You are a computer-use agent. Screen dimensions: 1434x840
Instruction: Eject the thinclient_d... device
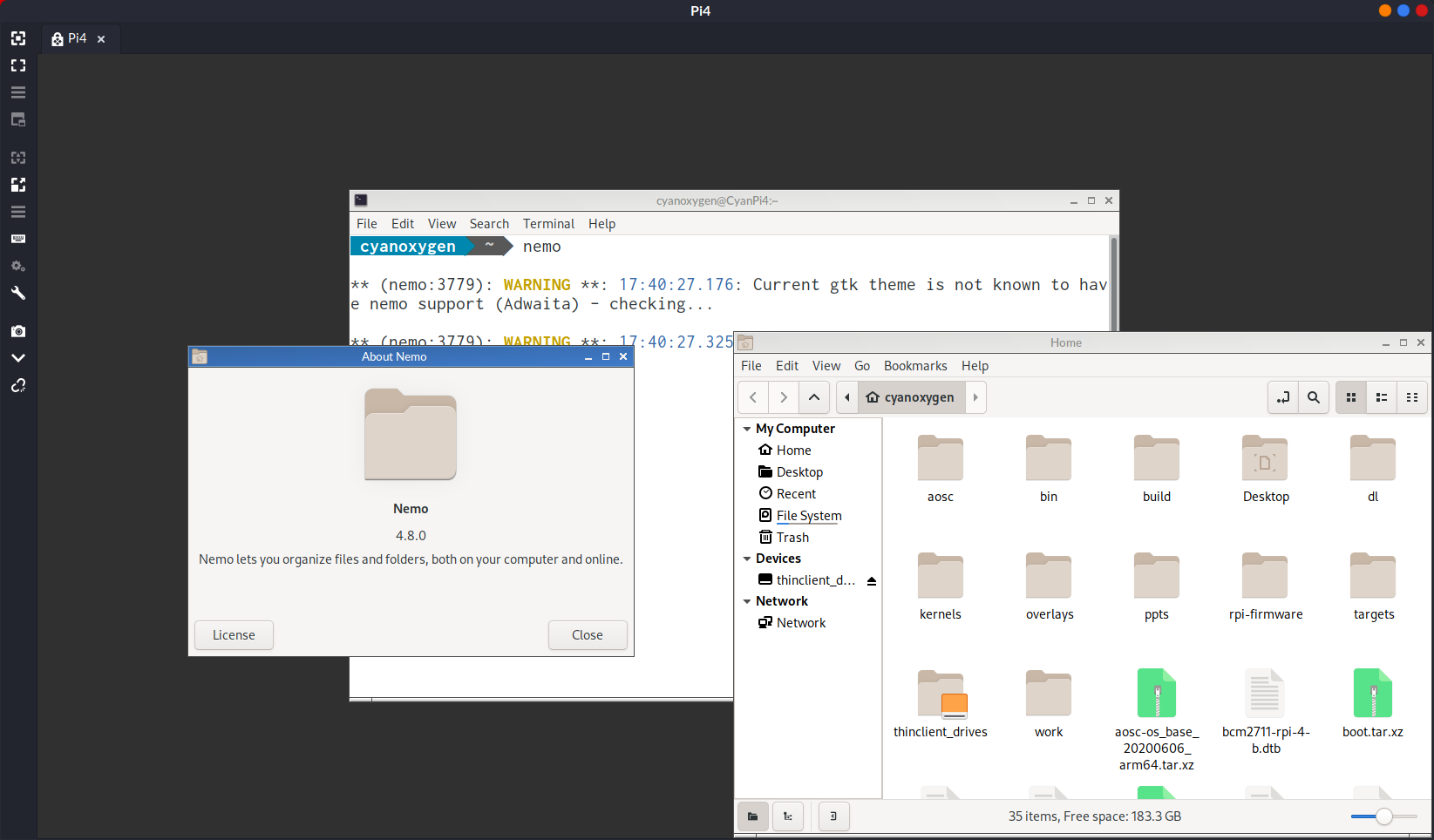(872, 580)
